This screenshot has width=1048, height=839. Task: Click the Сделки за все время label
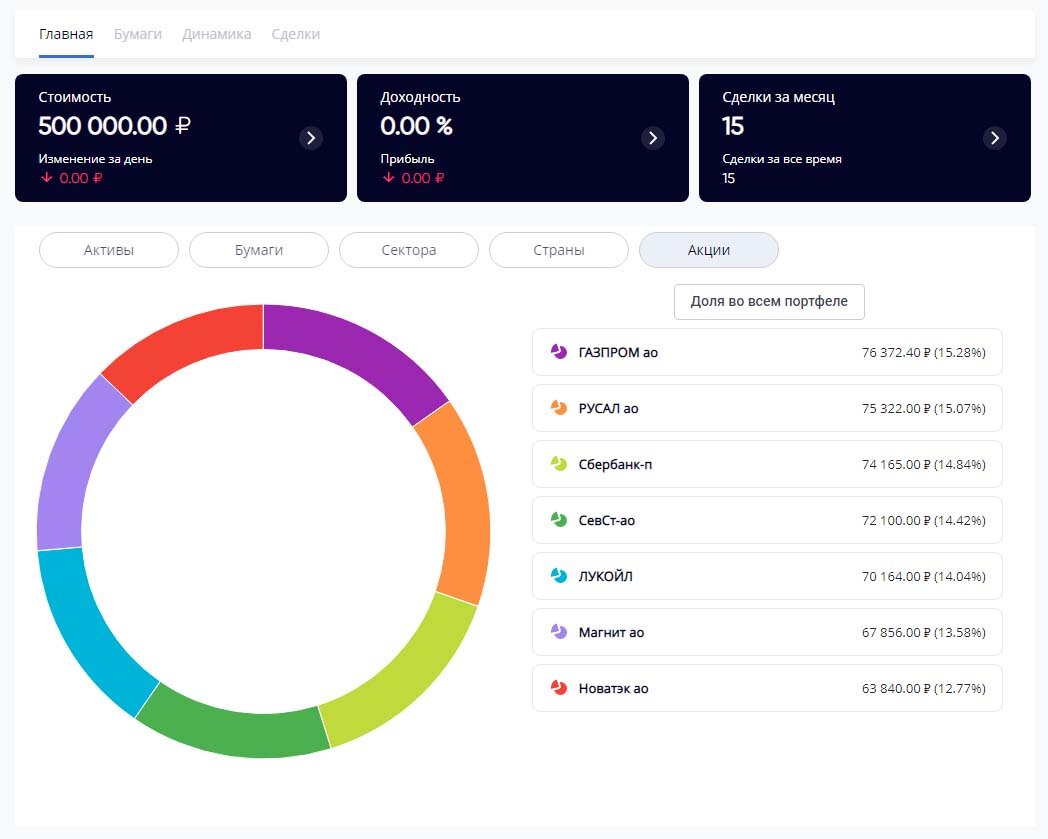[x=781, y=159]
